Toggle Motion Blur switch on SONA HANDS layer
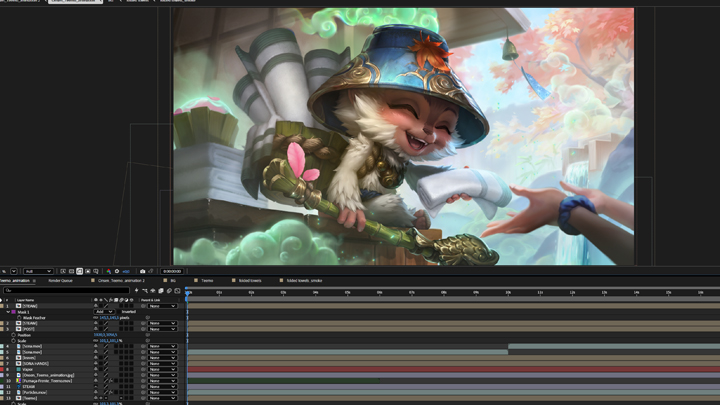This screenshot has height=405, width=720. (121, 363)
